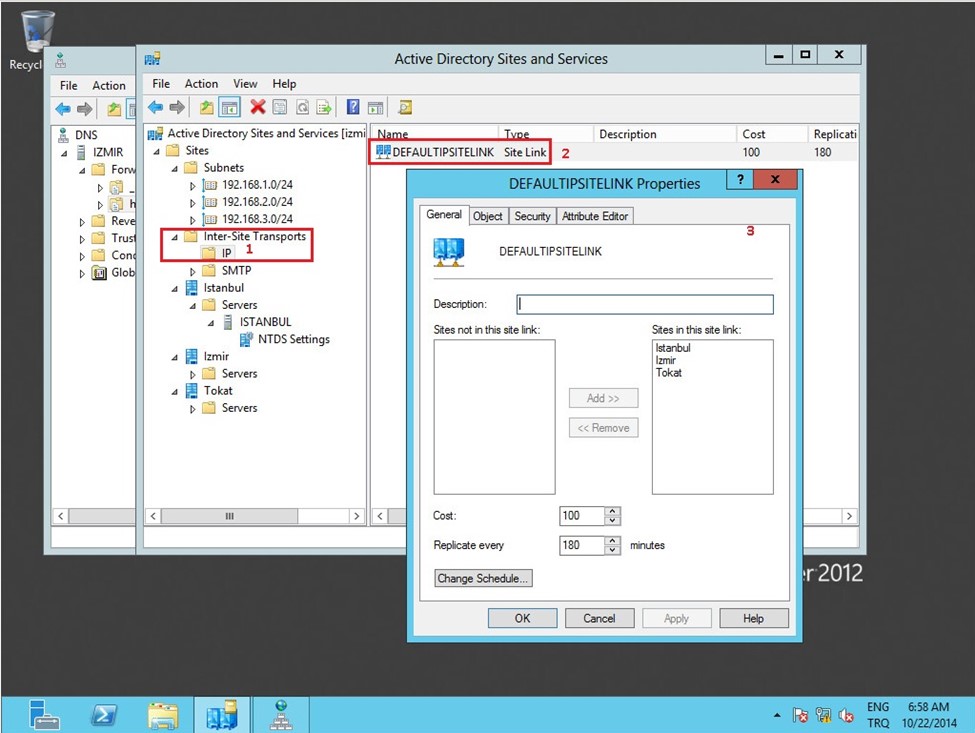Open Properties toolbar icon in Sites and Services
This screenshot has height=733, width=975.
pos(280,108)
